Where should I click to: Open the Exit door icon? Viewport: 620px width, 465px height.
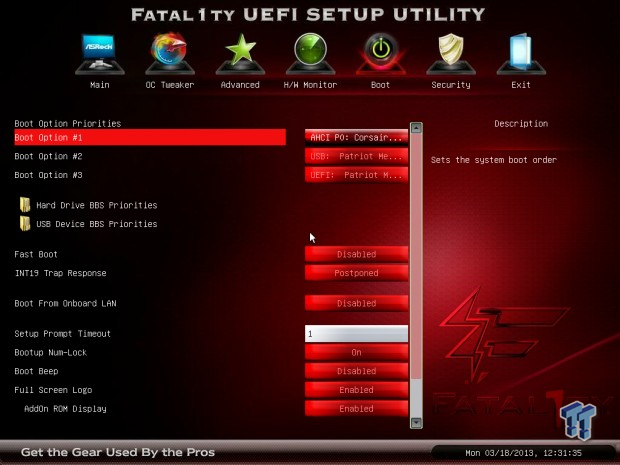521,54
